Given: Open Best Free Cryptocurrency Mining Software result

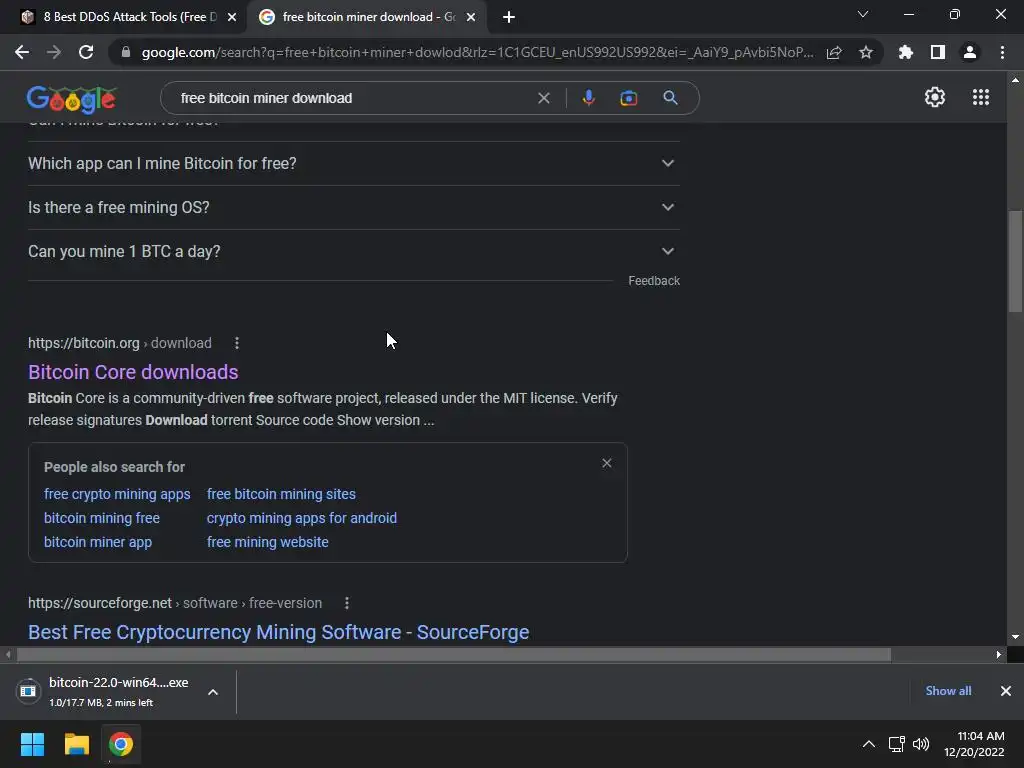Looking at the screenshot, I should [x=279, y=632].
